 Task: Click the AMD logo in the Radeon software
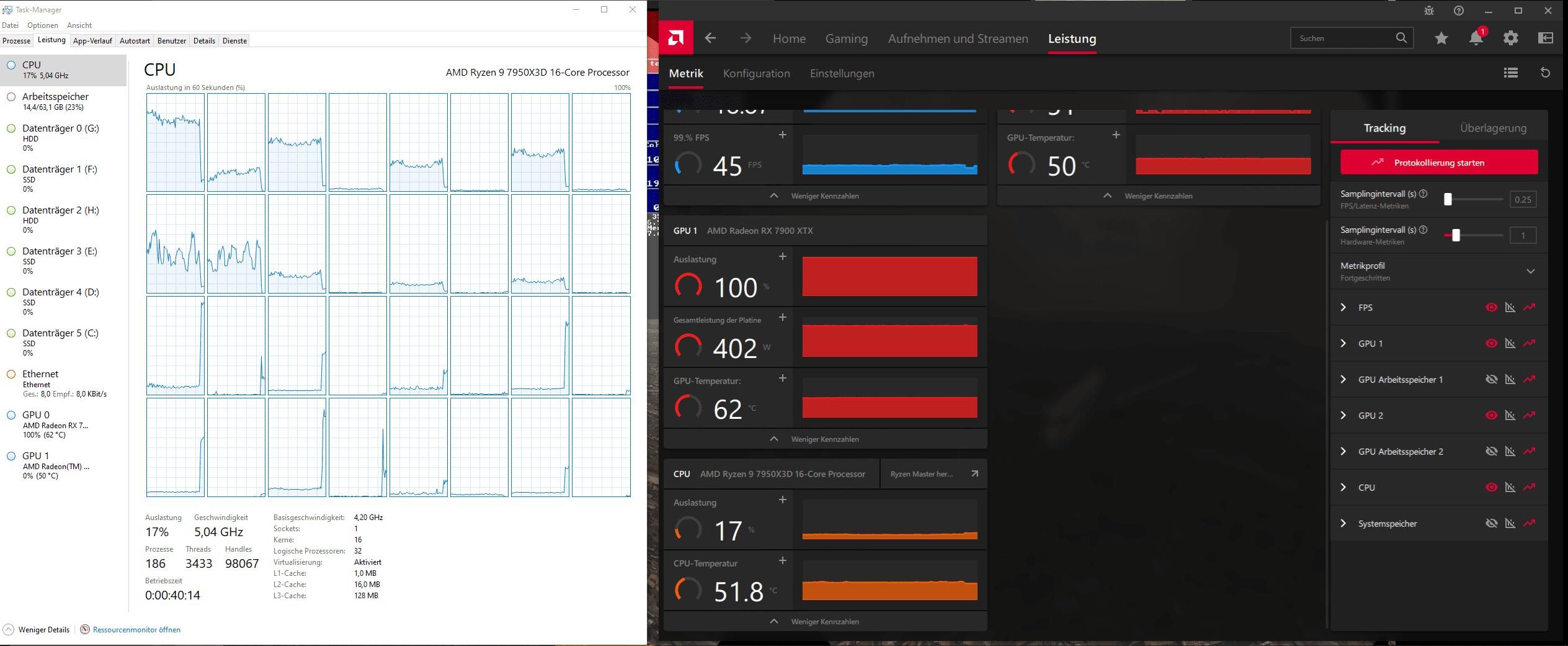[x=676, y=38]
